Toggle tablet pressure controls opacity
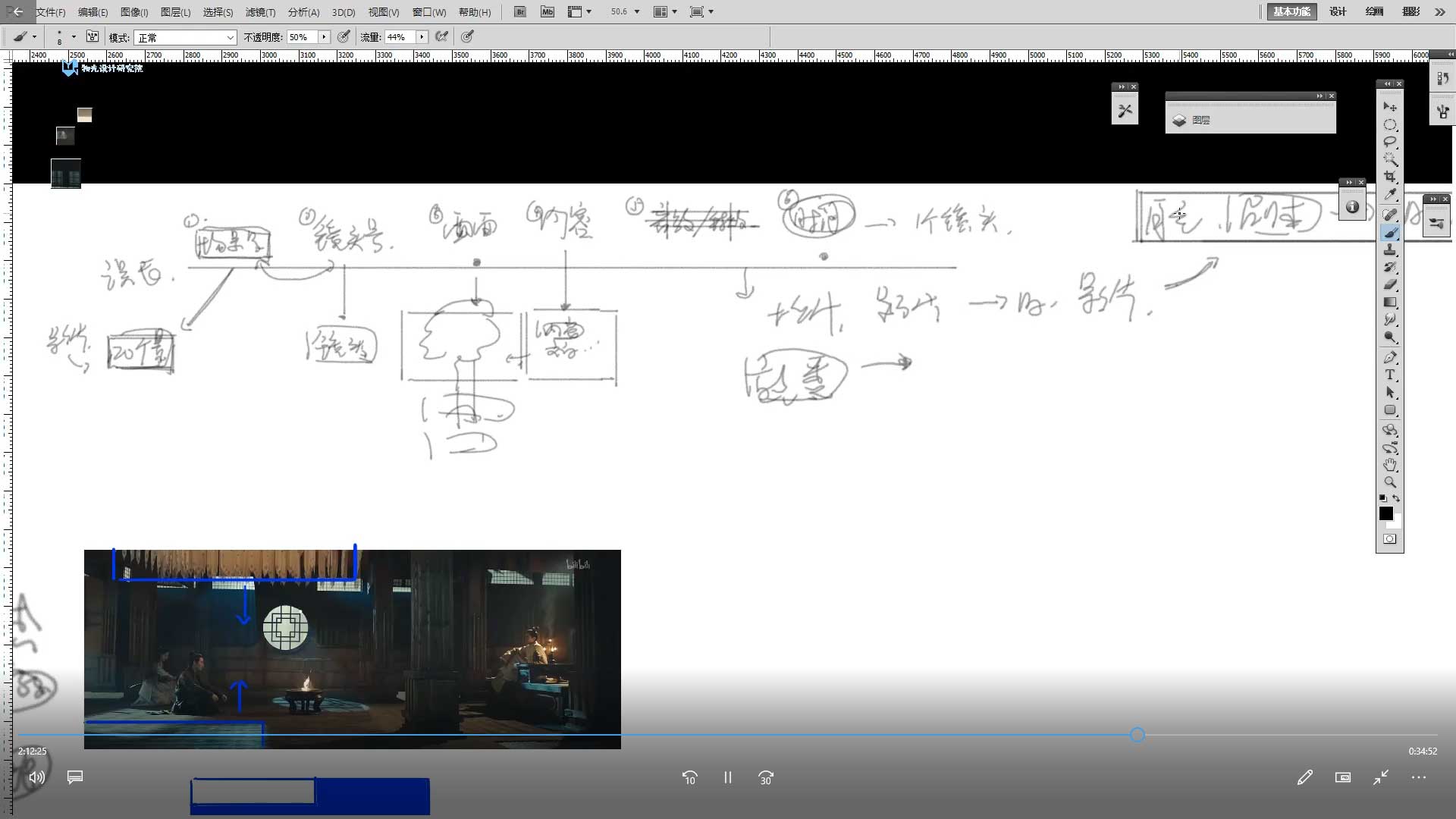Screen dimensions: 1456x819 click(x=344, y=36)
